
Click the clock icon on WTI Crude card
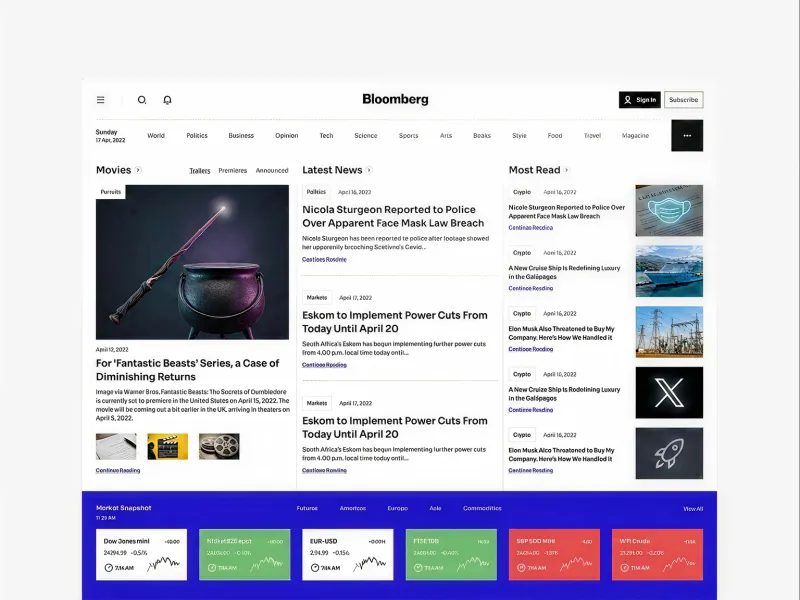[x=624, y=568]
